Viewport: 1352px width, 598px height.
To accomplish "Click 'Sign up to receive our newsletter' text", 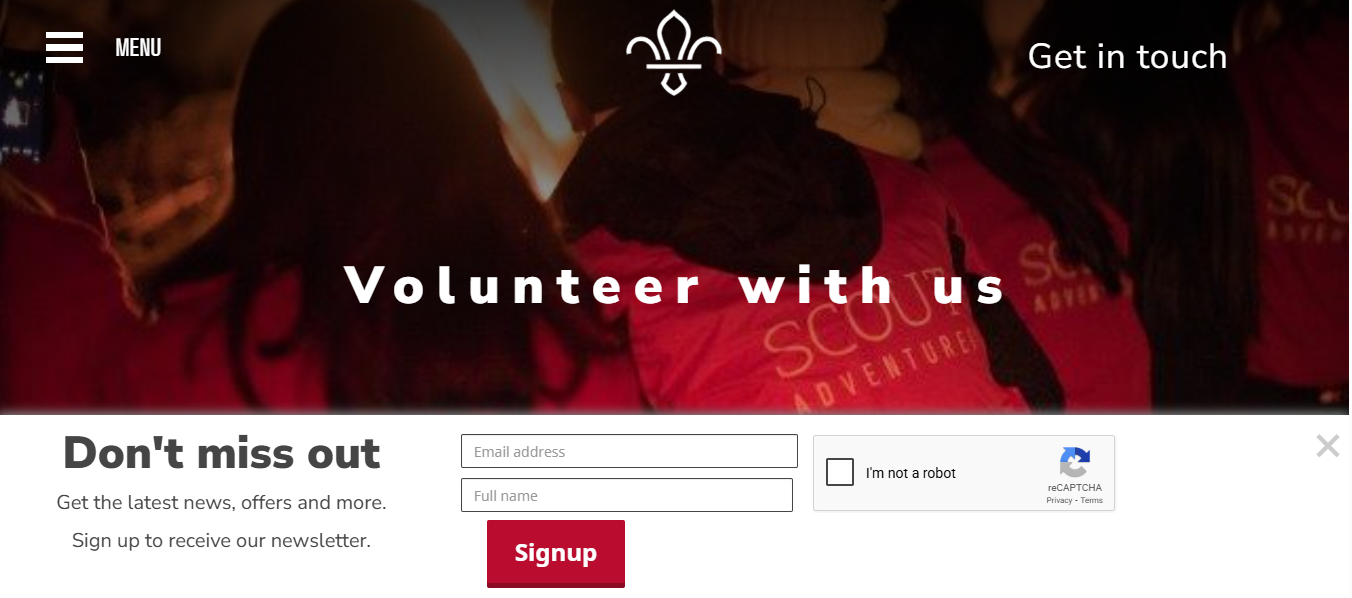I will click(x=221, y=540).
